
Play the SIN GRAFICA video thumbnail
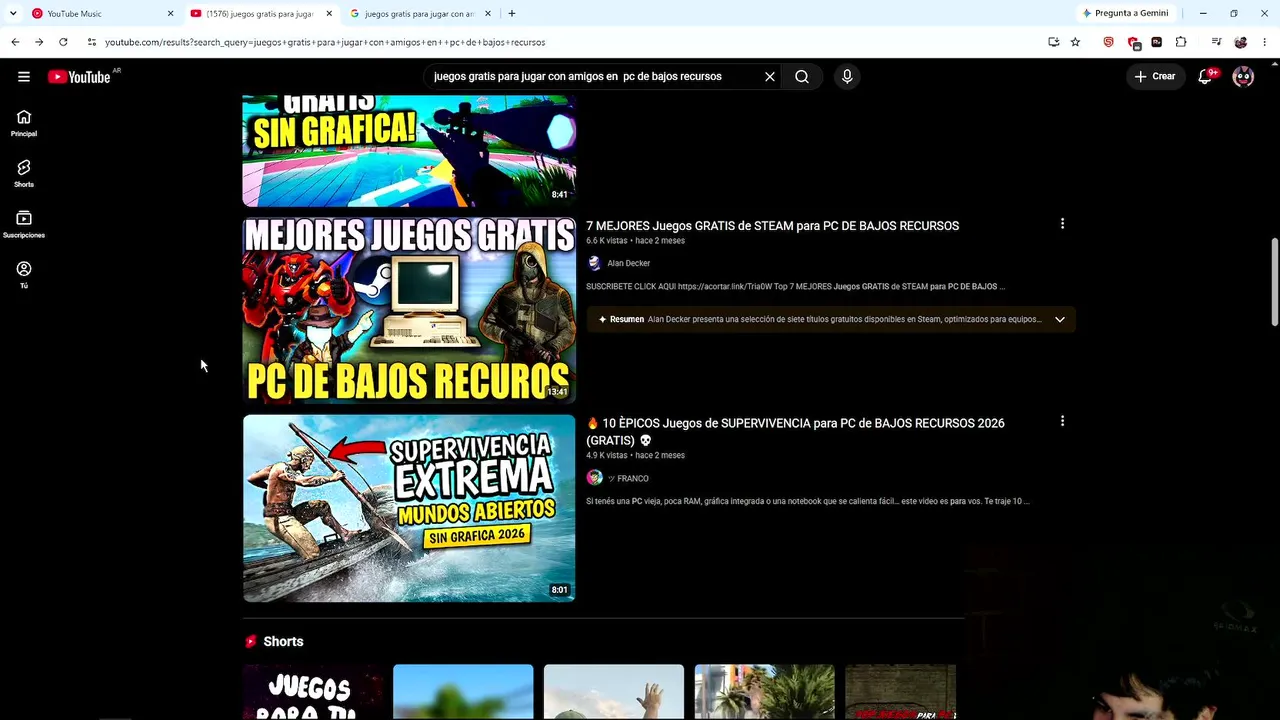409,151
